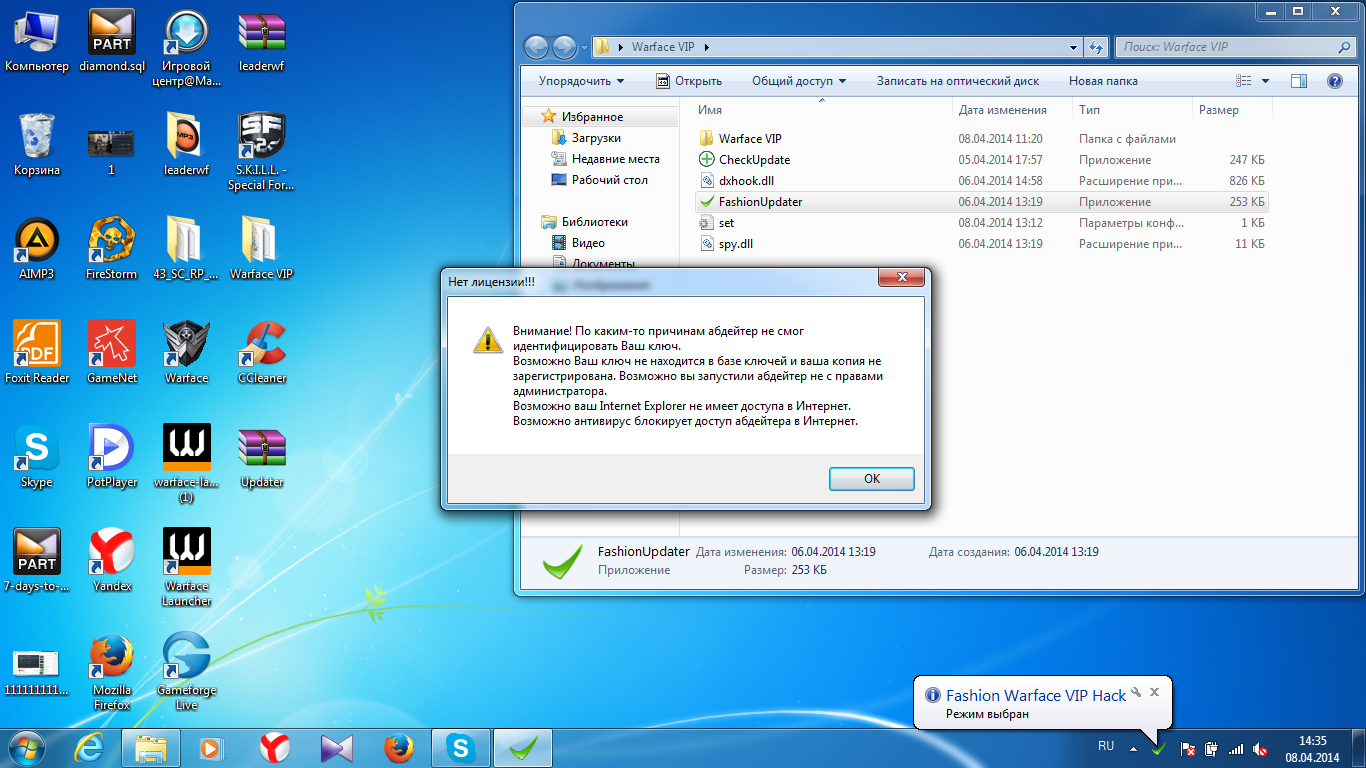
Task: Launch Yandex browser desktop shortcut
Action: 112,561
